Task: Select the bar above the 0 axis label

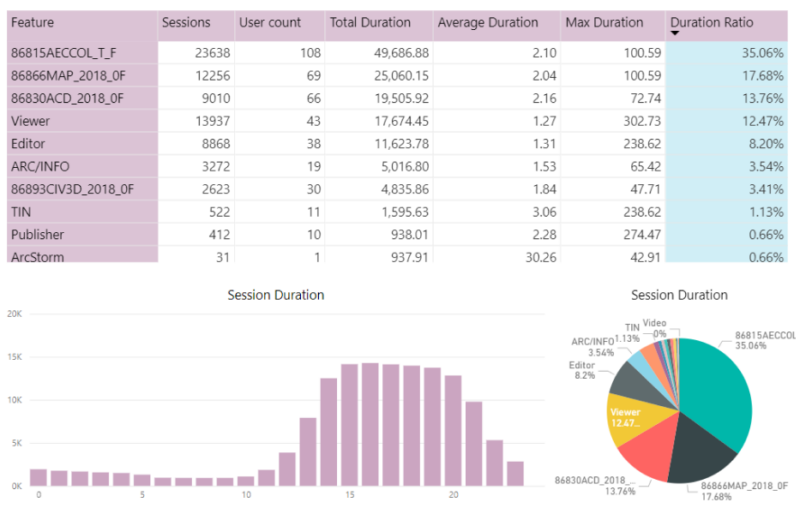Action: (38, 477)
